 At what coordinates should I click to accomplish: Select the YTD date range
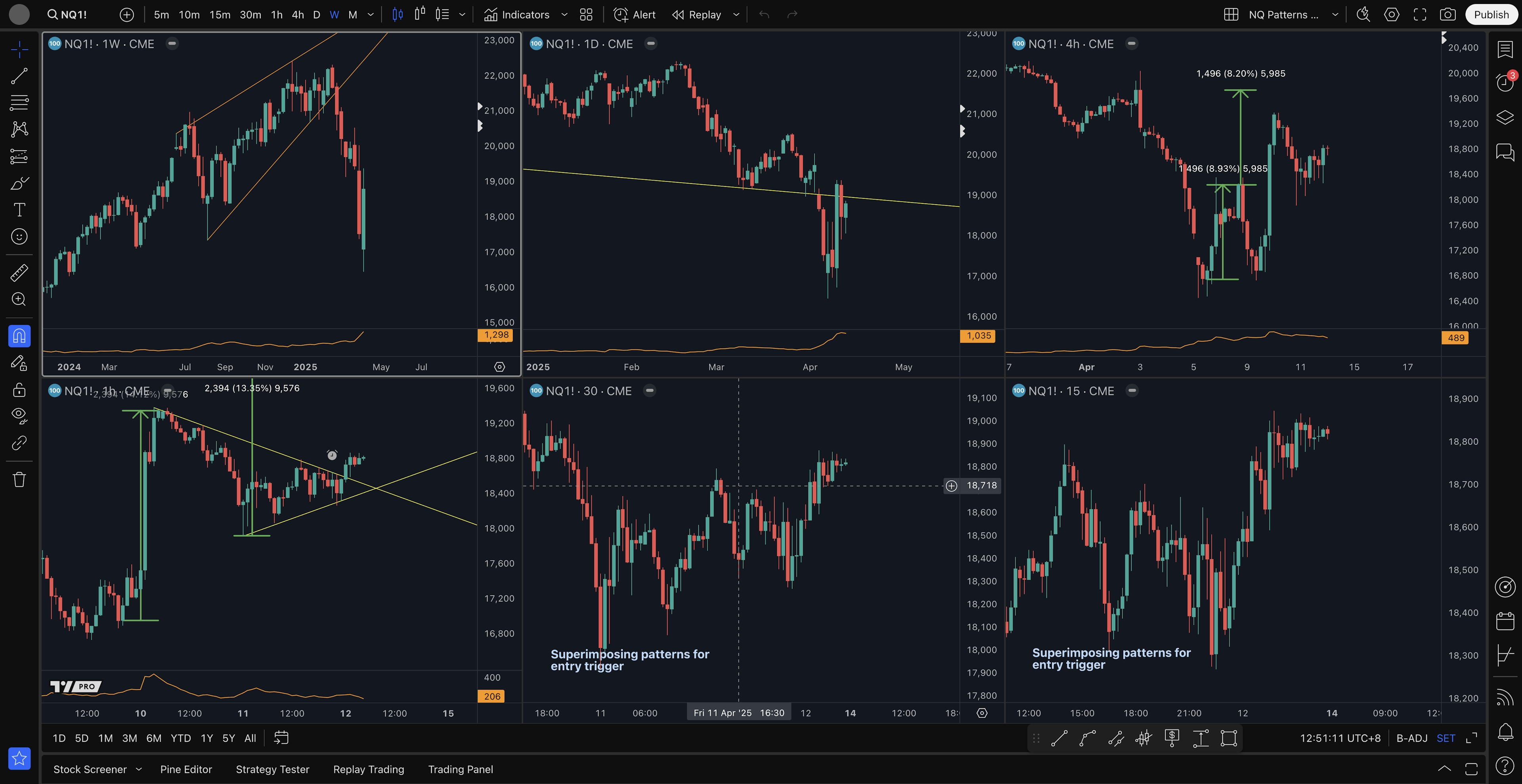(180, 738)
